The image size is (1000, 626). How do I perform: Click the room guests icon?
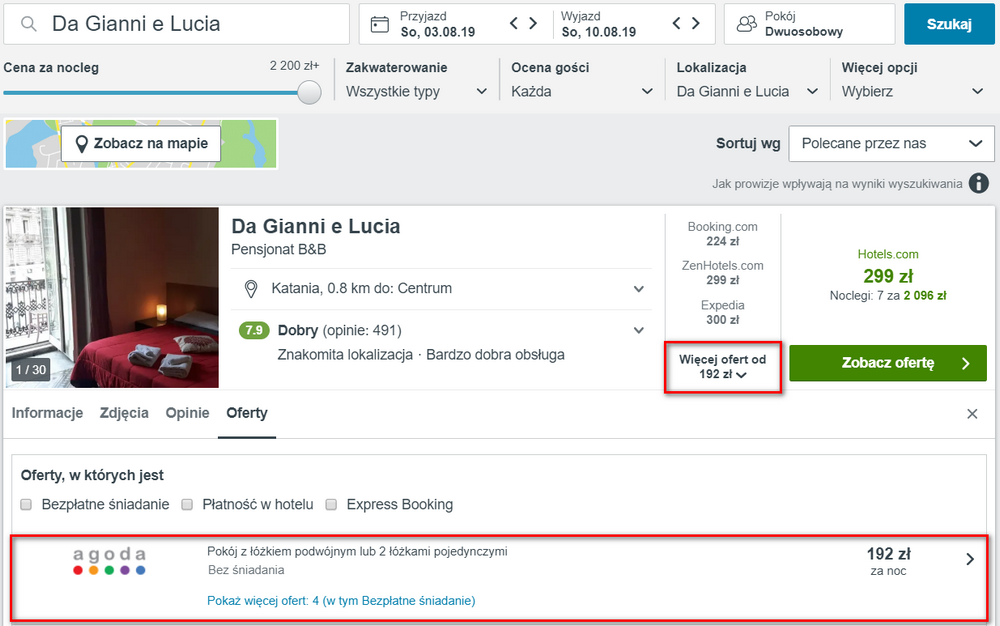coord(746,24)
